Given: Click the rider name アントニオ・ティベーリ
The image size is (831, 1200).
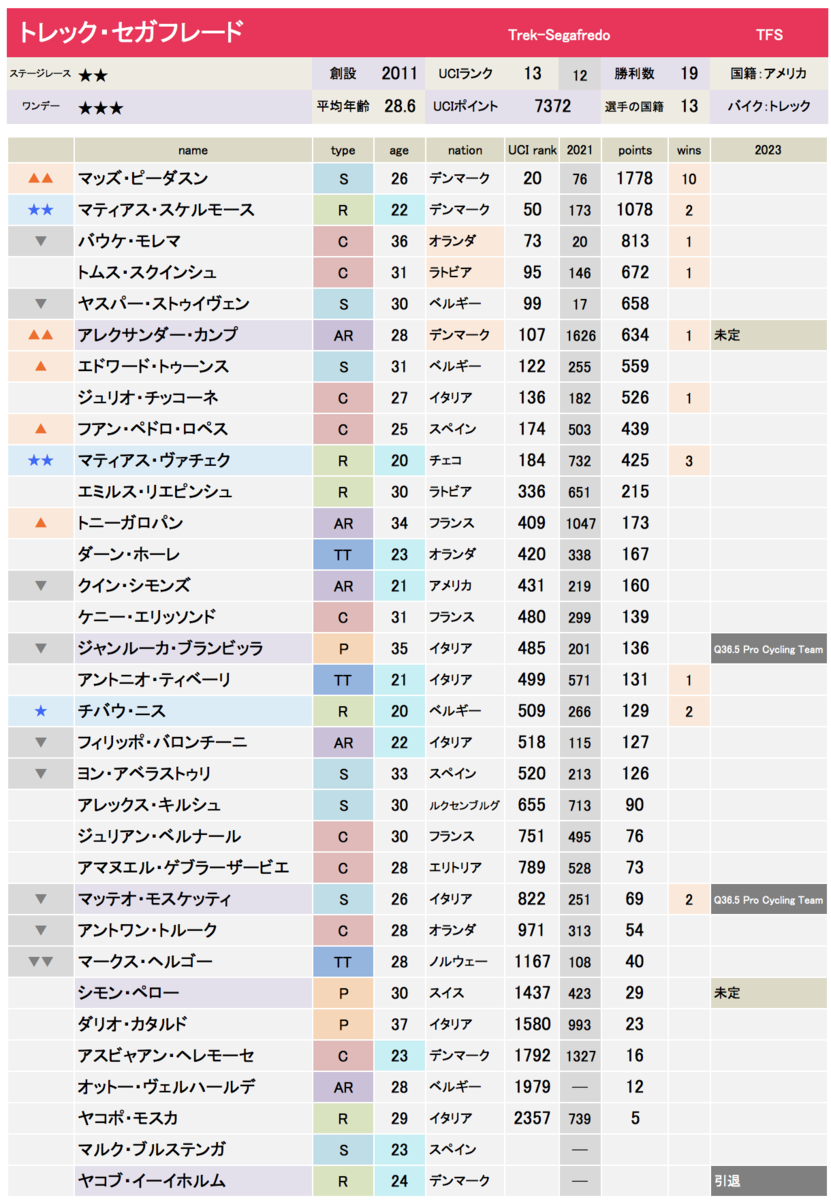Looking at the screenshot, I should coord(155,680).
